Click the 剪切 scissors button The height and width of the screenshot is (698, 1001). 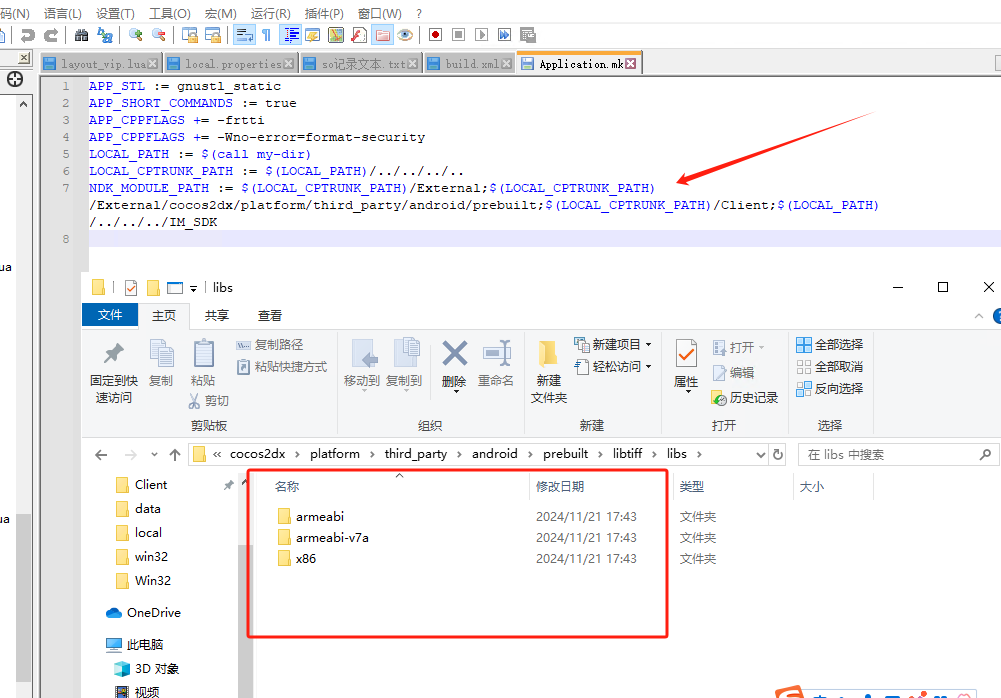(x=209, y=400)
